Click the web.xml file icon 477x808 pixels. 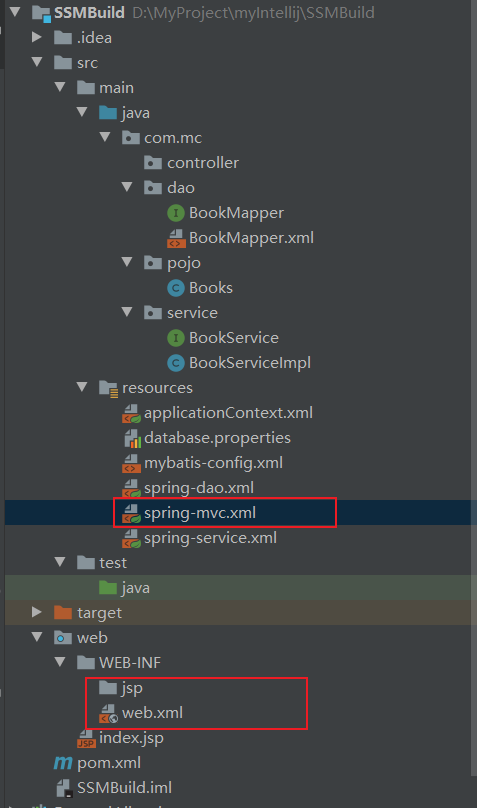108,714
